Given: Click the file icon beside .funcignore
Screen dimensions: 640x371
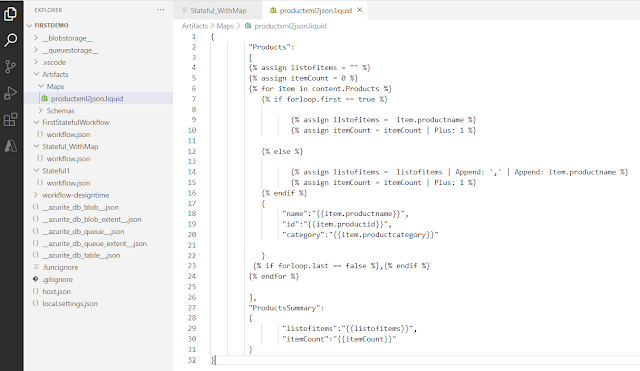Looking at the screenshot, I should coord(36,267).
